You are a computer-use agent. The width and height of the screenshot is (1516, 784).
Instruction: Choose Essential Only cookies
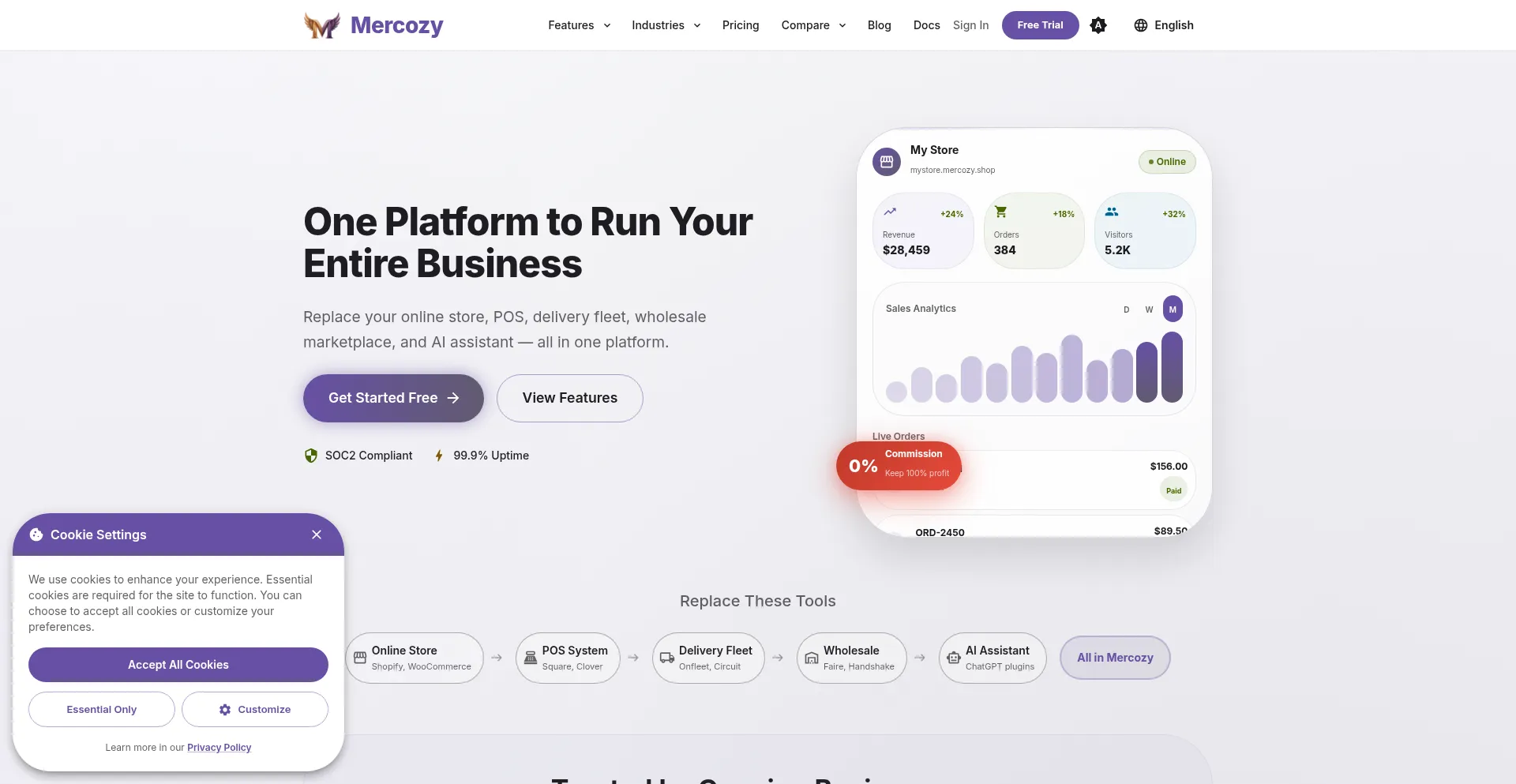(102, 710)
